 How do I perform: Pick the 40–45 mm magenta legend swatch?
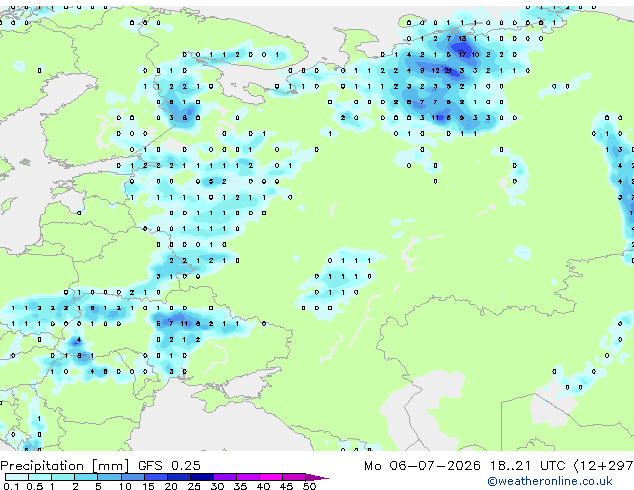271,477
